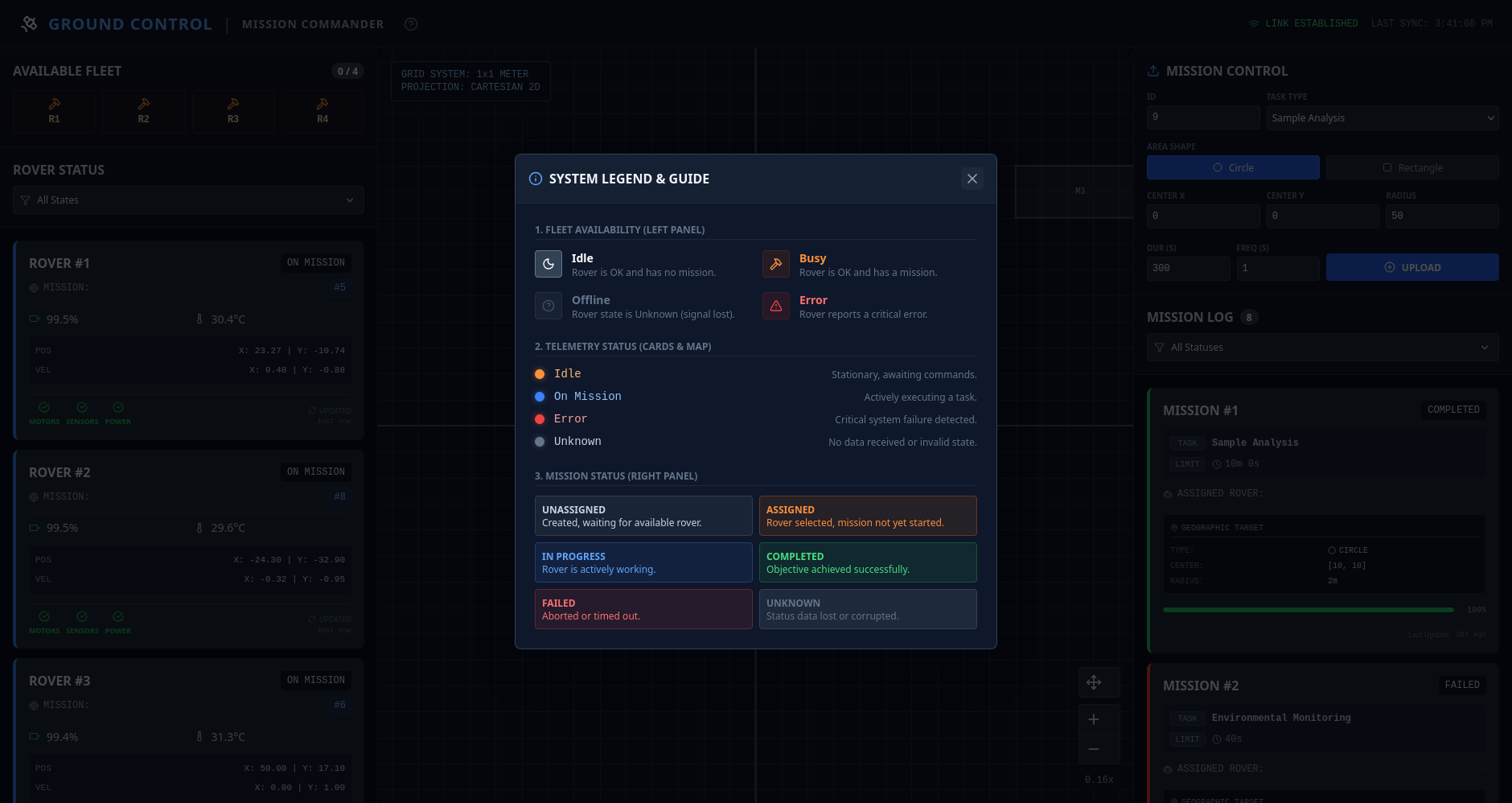The image size is (1512, 803).
Task: Click the Mission #1 progress bar
Action: (1308, 610)
